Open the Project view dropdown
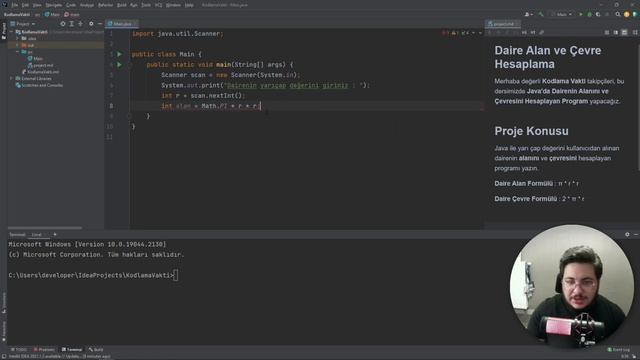 [23, 24]
